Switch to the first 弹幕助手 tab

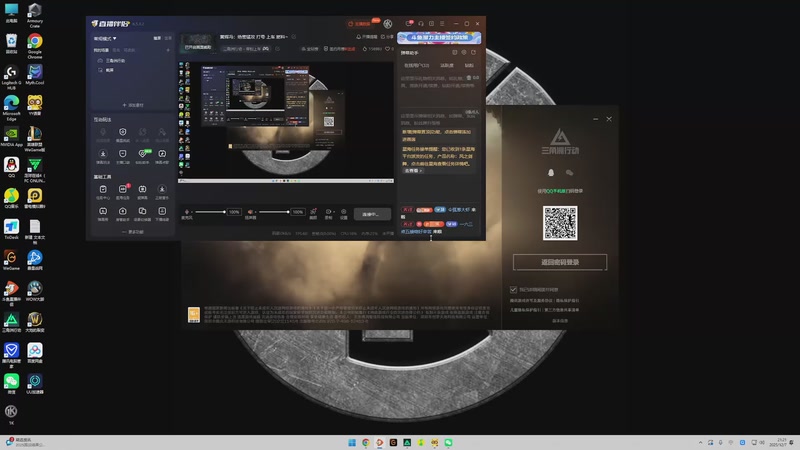point(416,65)
